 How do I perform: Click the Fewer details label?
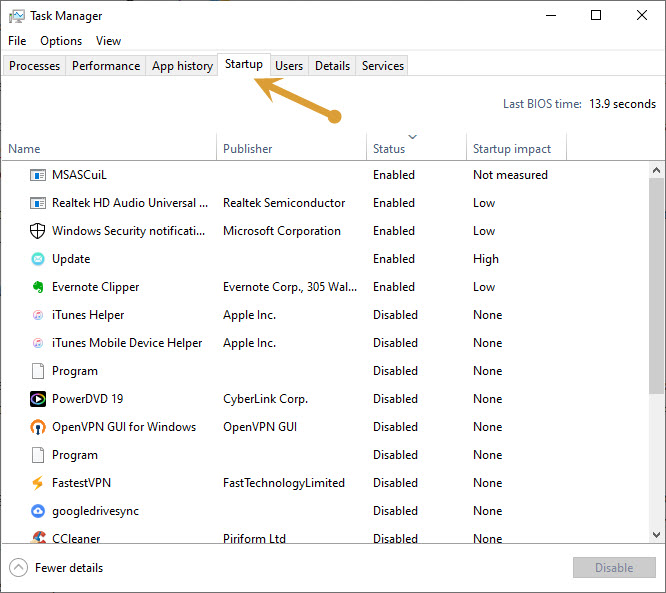click(69, 568)
